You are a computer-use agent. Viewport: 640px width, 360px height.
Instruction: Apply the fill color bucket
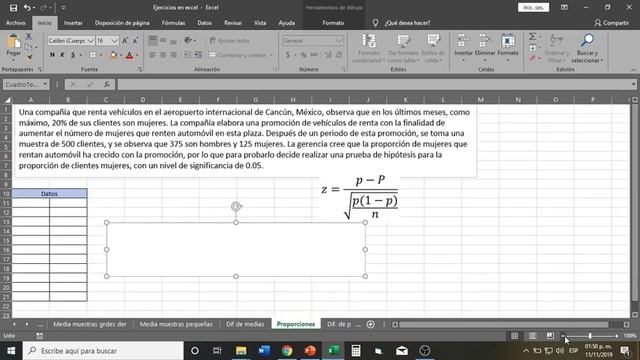[113, 55]
